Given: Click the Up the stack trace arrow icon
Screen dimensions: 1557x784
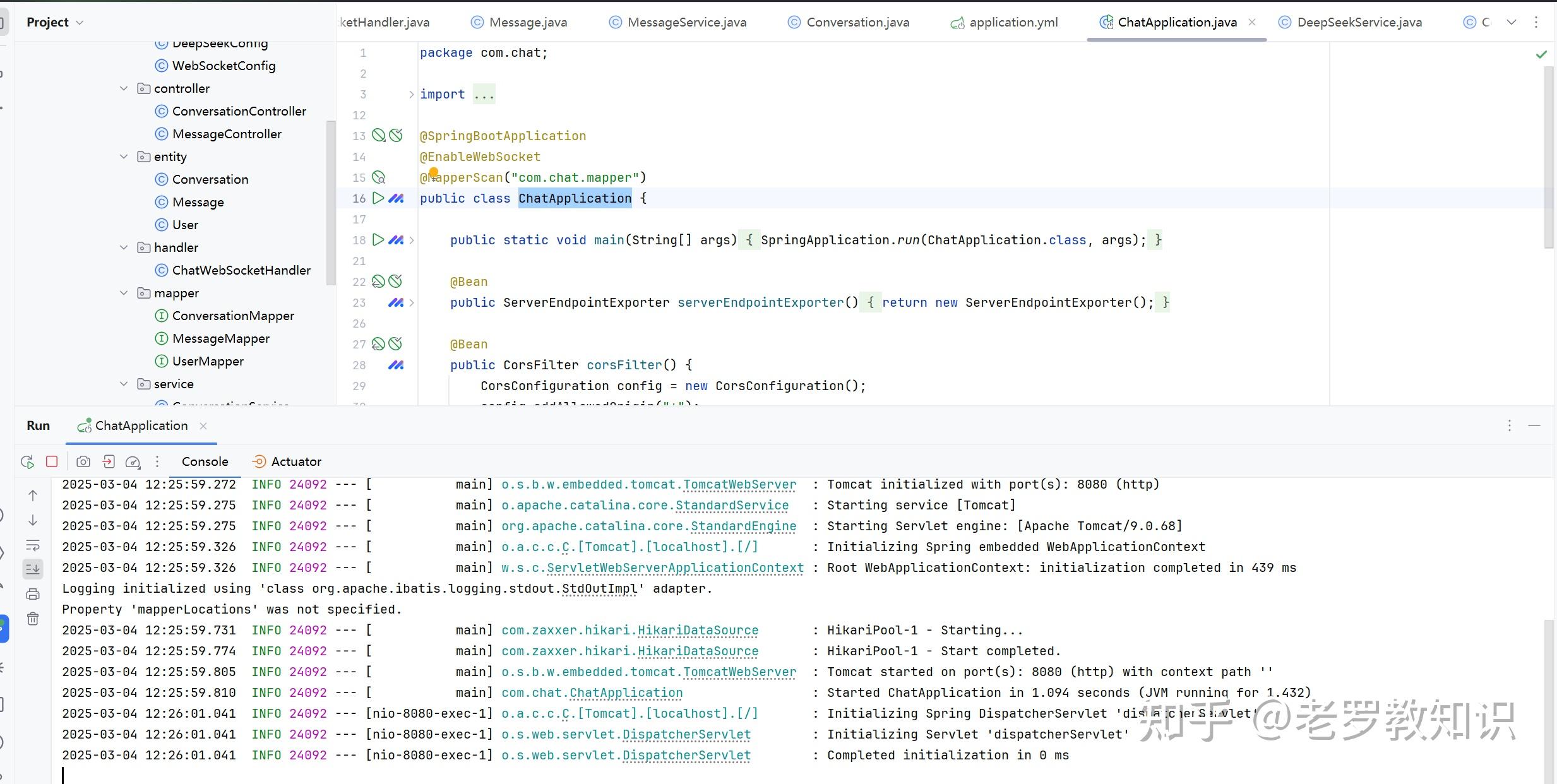Looking at the screenshot, I should pyautogui.click(x=33, y=496).
